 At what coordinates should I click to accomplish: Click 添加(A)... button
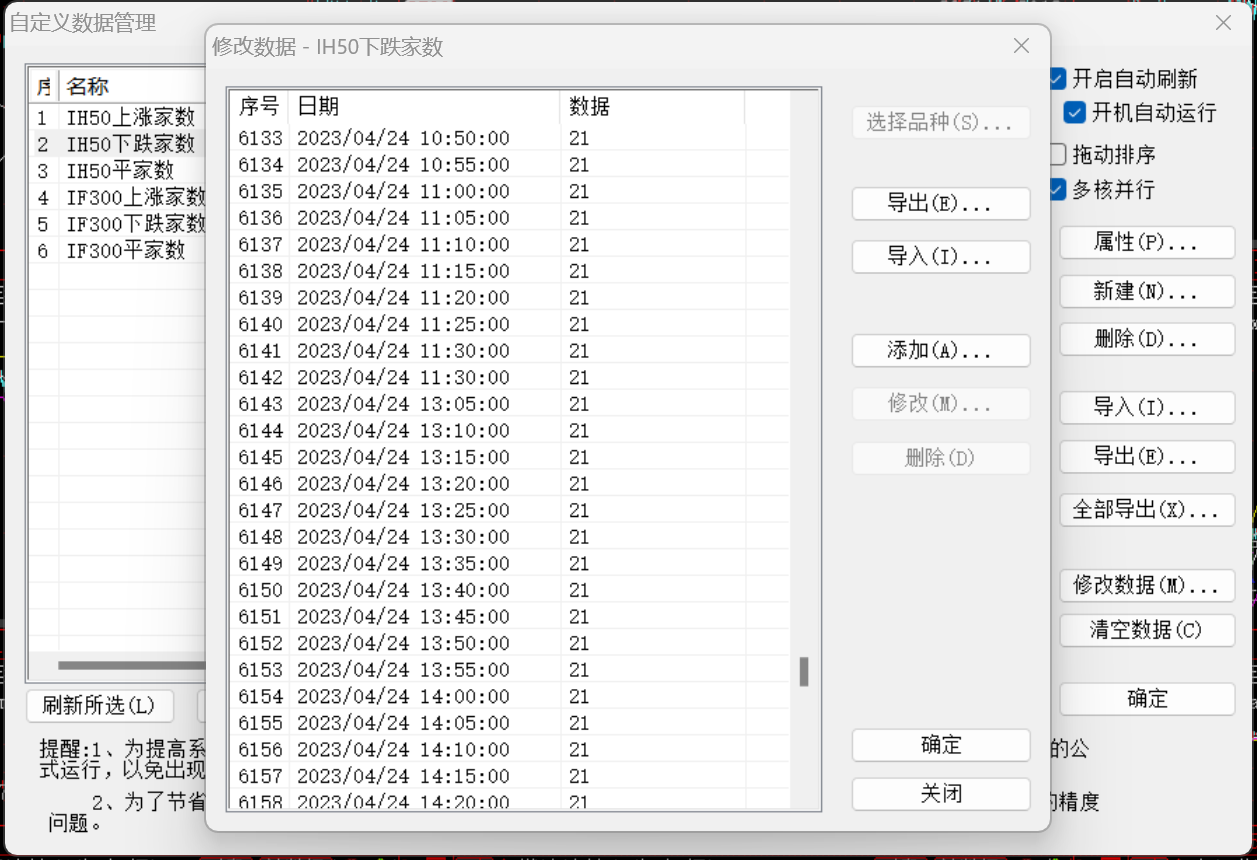(x=941, y=351)
